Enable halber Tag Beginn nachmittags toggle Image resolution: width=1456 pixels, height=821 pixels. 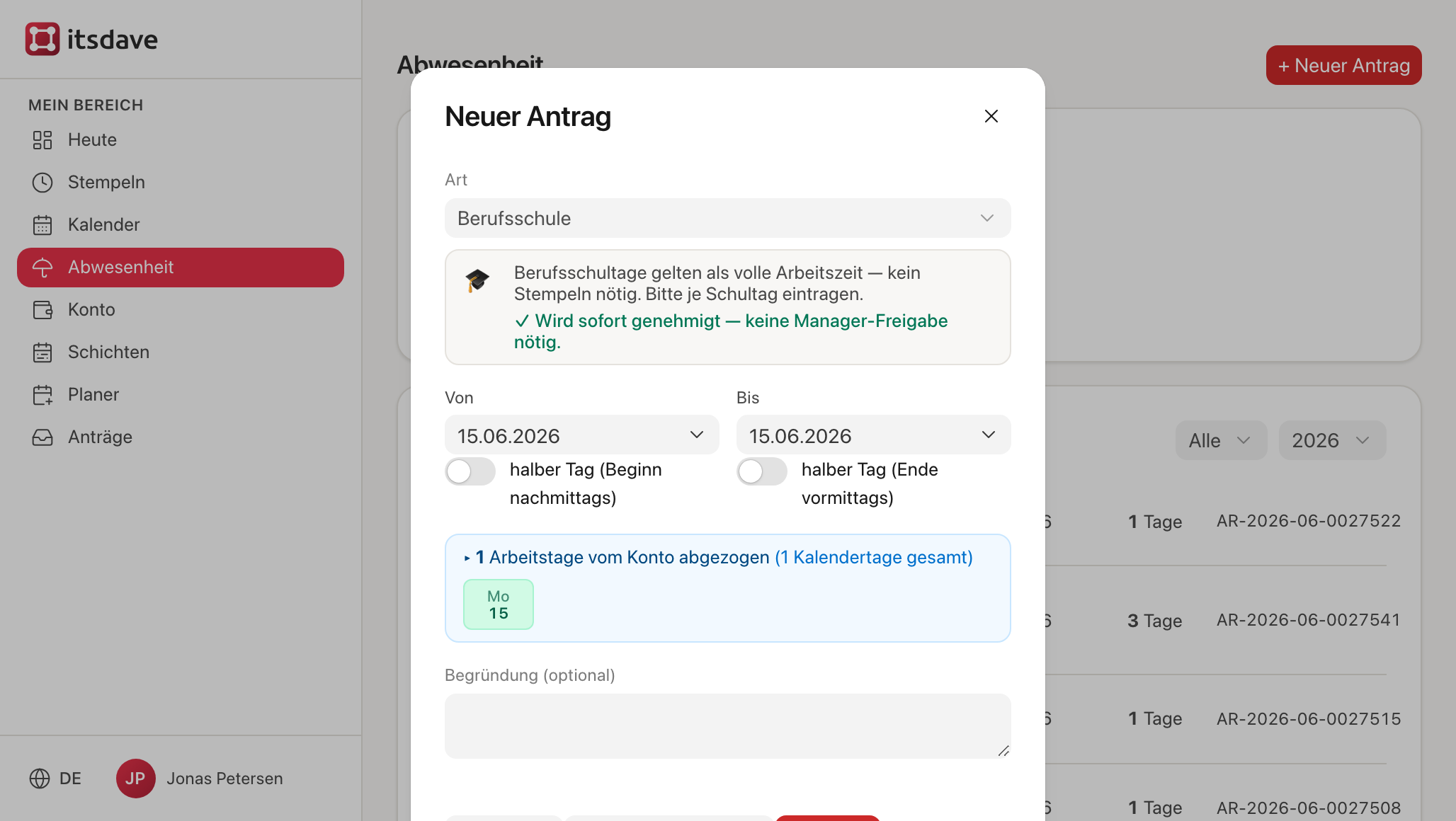click(470, 471)
